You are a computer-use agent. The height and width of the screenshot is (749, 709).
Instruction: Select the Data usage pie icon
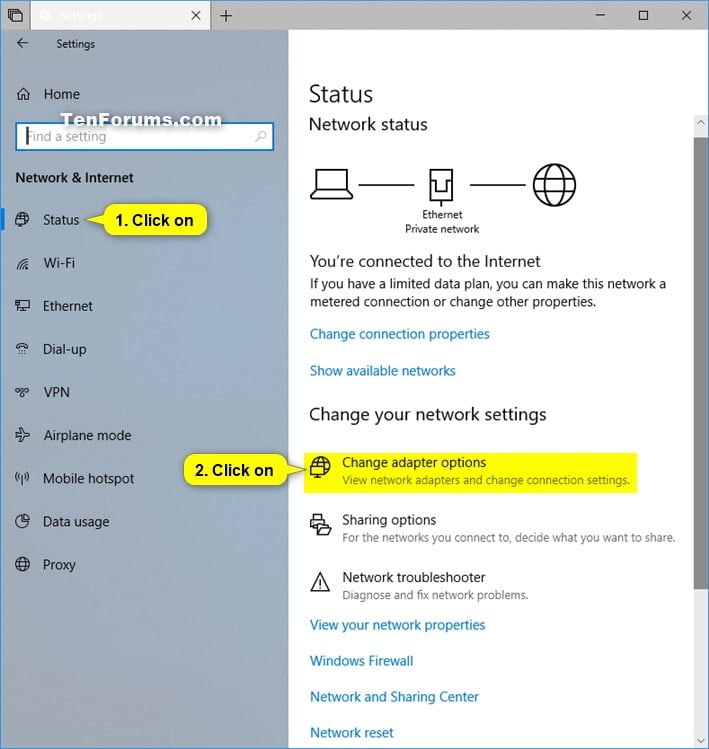tap(22, 521)
